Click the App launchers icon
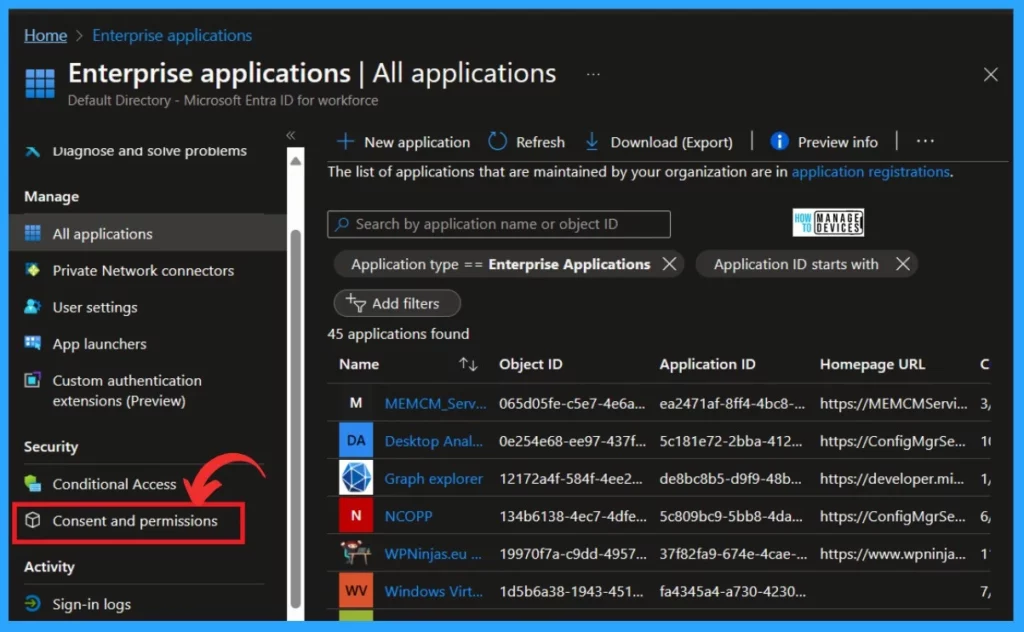The height and width of the screenshot is (632, 1024). 33,343
